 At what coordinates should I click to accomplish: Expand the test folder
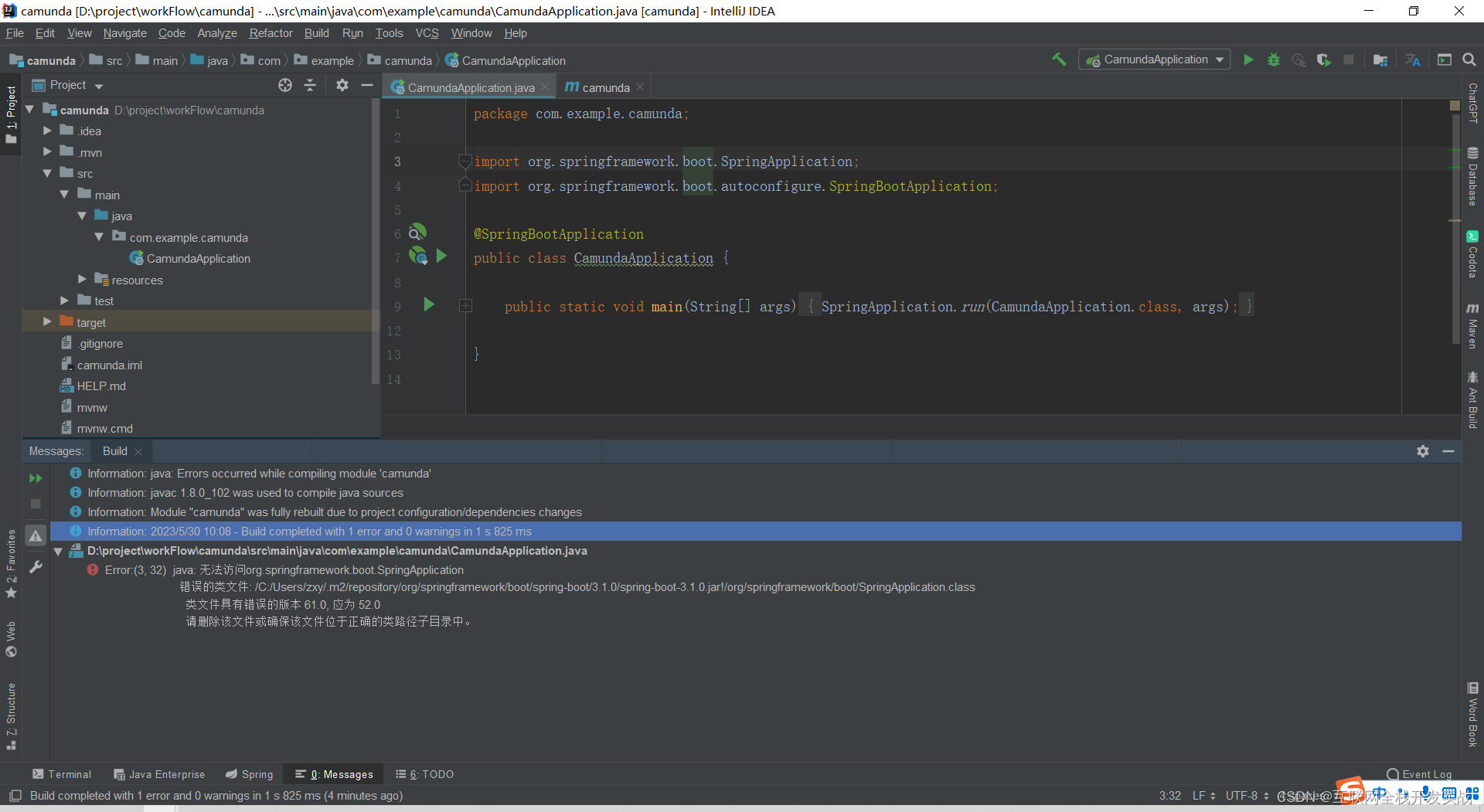click(x=65, y=301)
